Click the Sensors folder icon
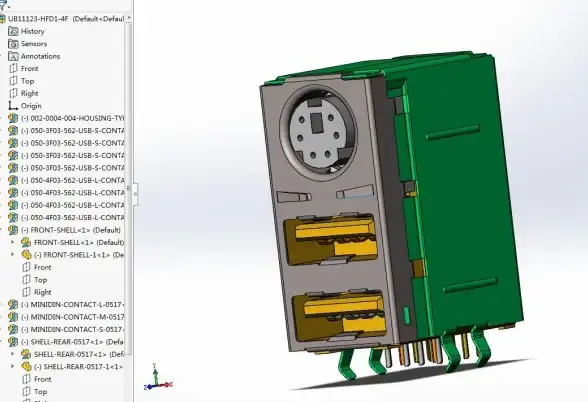Viewport: 588px width, 402px height. [x=13, y=44]
